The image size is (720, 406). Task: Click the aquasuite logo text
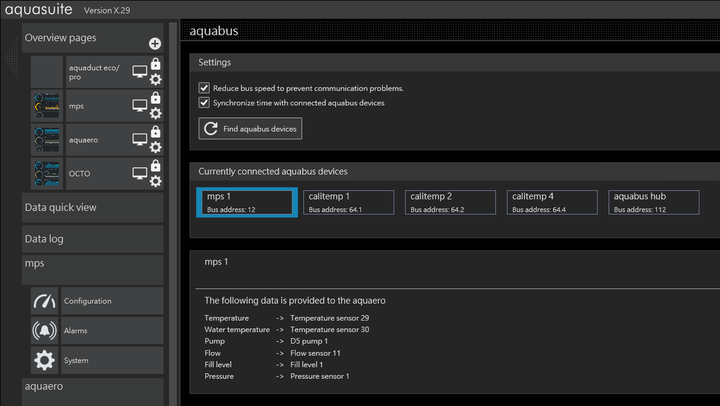tap(39, 10)
